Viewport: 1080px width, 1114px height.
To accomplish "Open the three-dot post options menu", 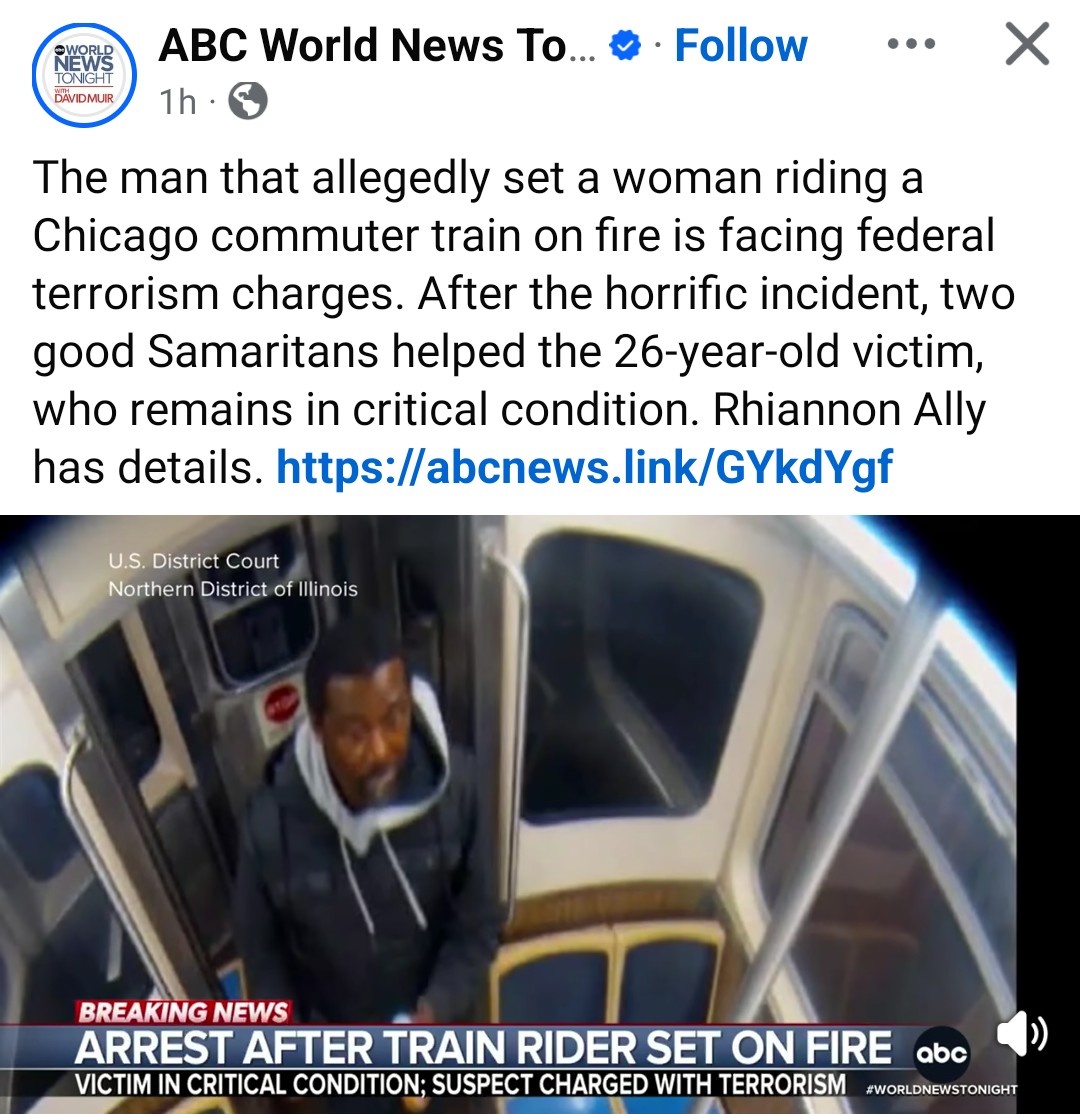I will (912, 44).
